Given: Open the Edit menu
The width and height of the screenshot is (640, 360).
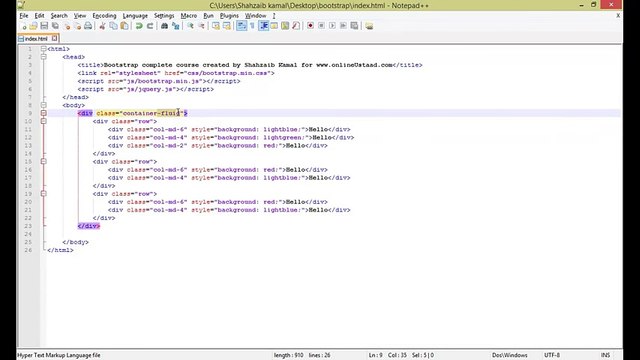Looking at the screenshot, I should (x=39, y=16).
